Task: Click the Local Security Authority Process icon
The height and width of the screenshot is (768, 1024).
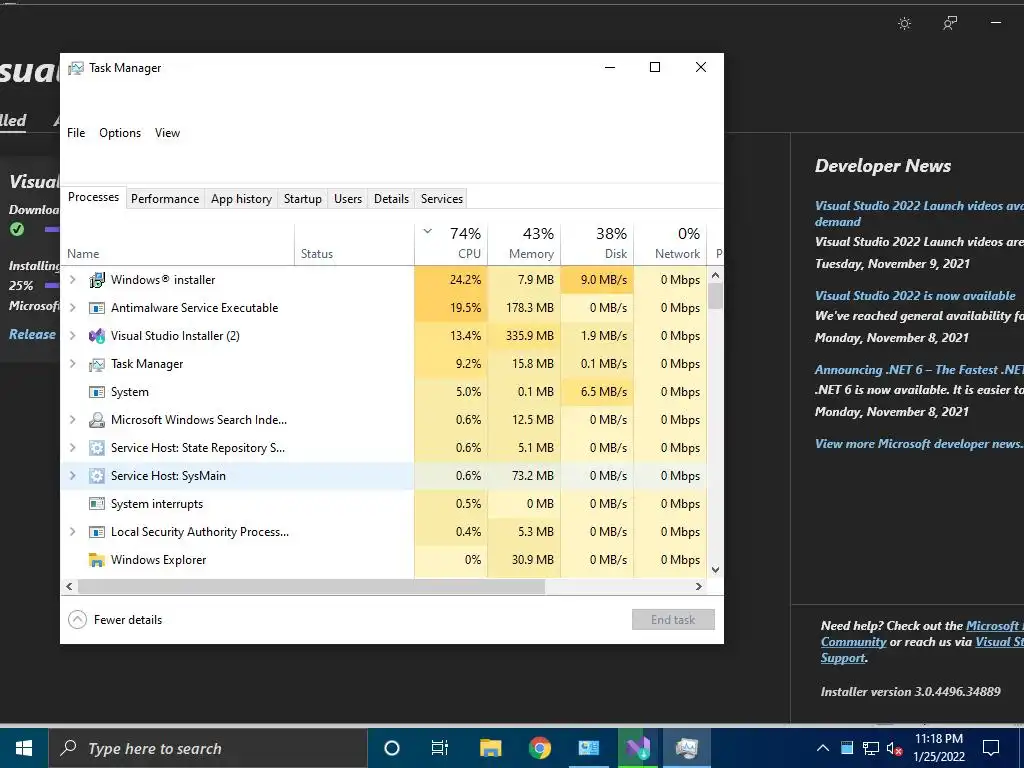Action: coord(97,532)
